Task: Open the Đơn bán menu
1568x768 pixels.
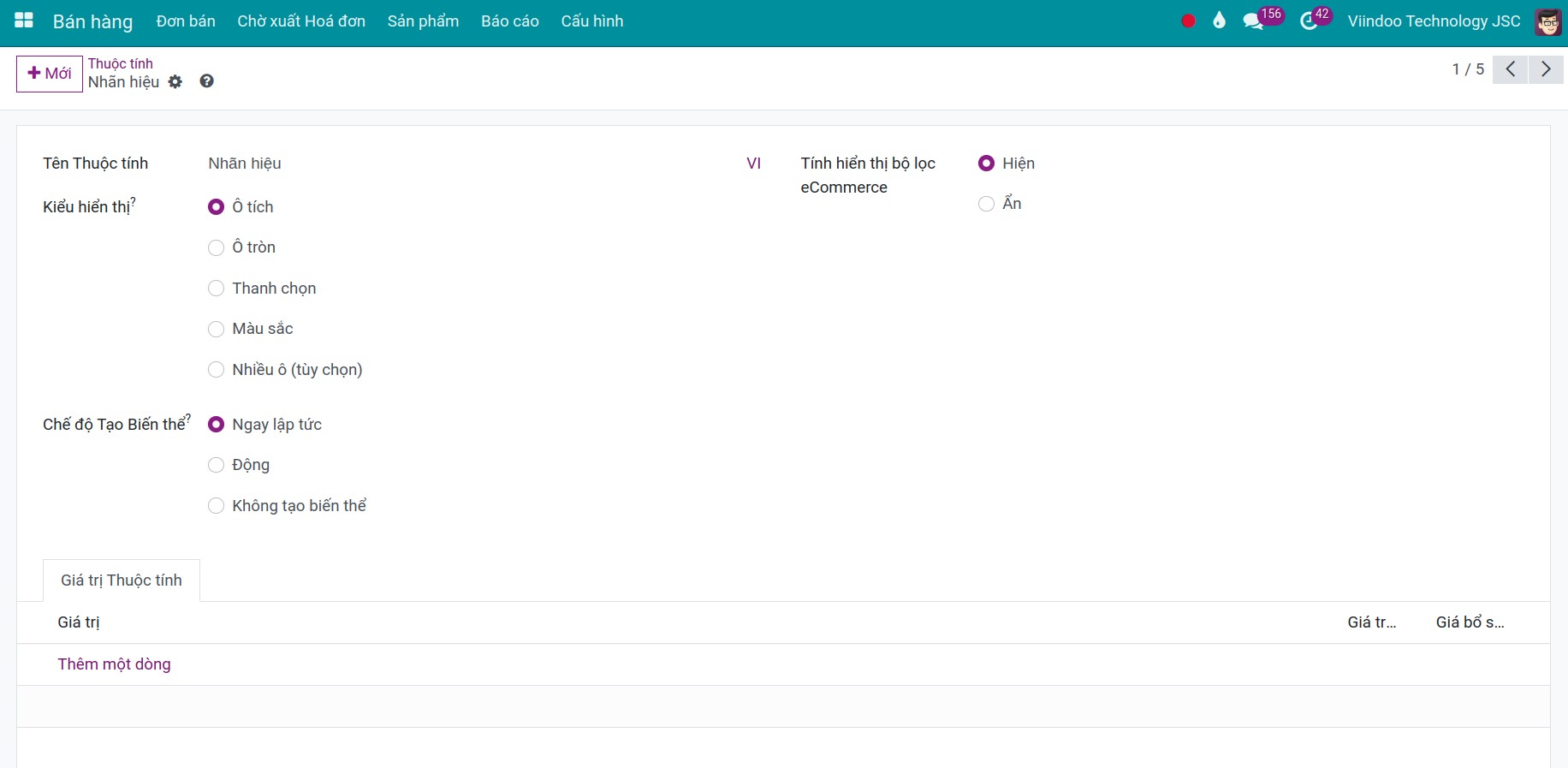Action: click(186, 21)
